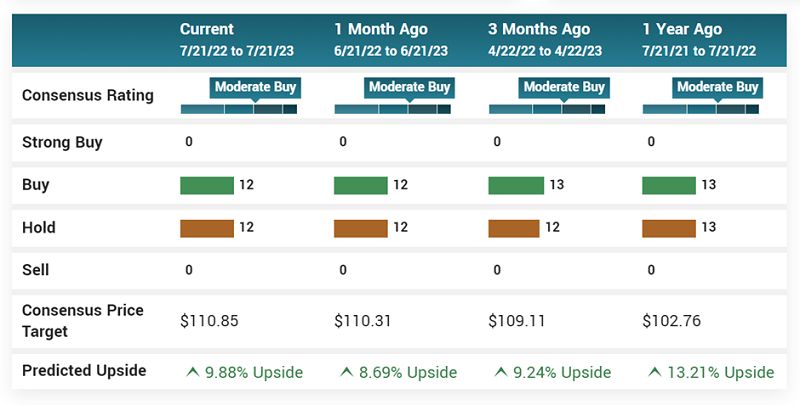Select the 3 Months Ago column header
The height and width of the screenshot is (405, 800).
click(x=539, y=30)
